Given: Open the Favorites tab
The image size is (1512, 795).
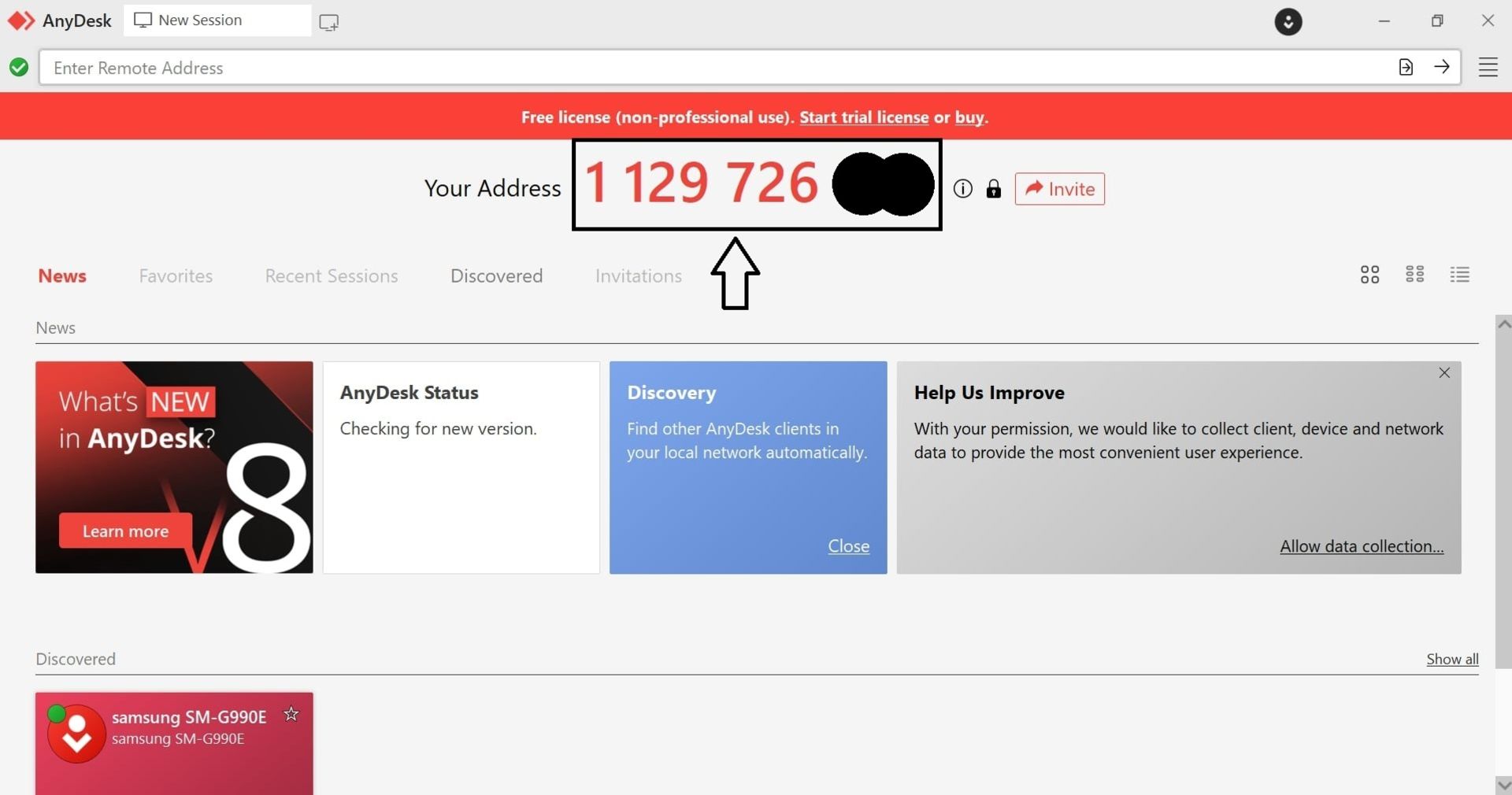Looking at the screenshot, I should 176,276.
